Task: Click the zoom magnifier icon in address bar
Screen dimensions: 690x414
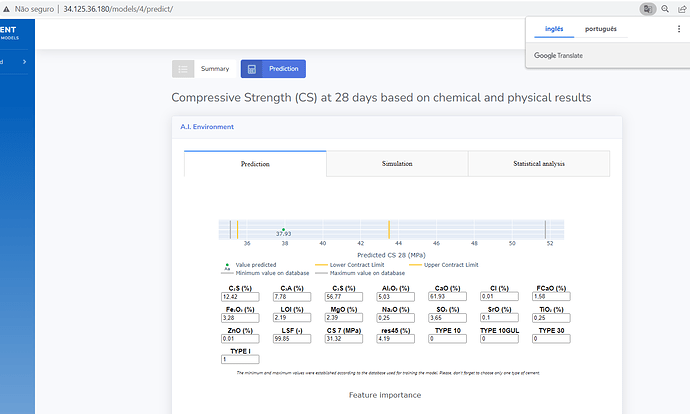Action: coord(665,8)
